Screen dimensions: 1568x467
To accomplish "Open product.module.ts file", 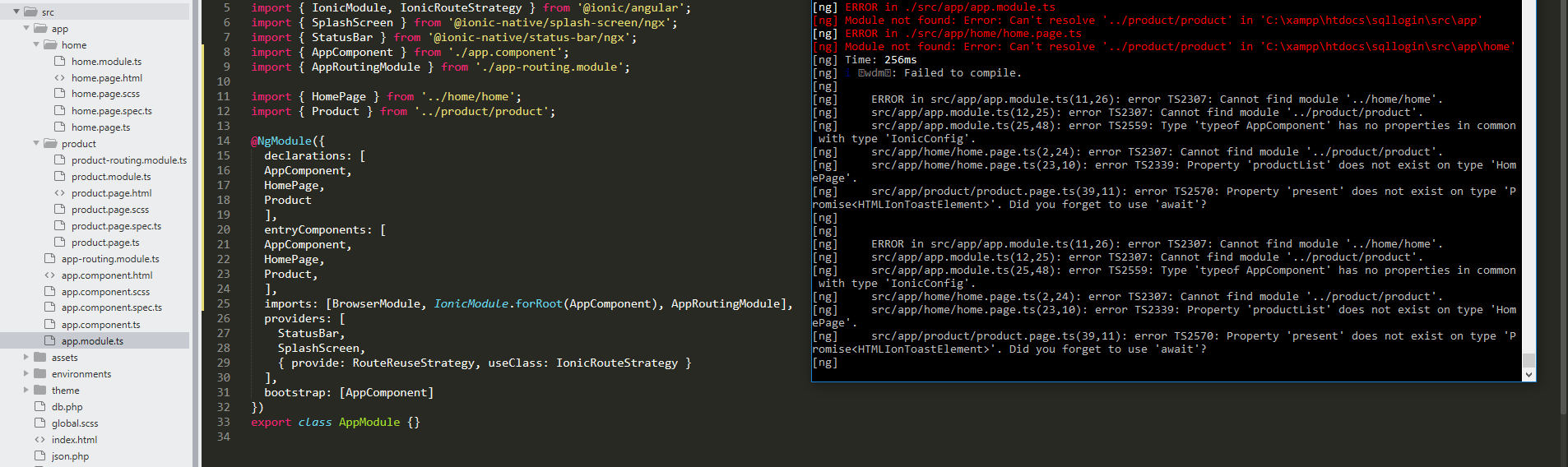I will point(111,177).
